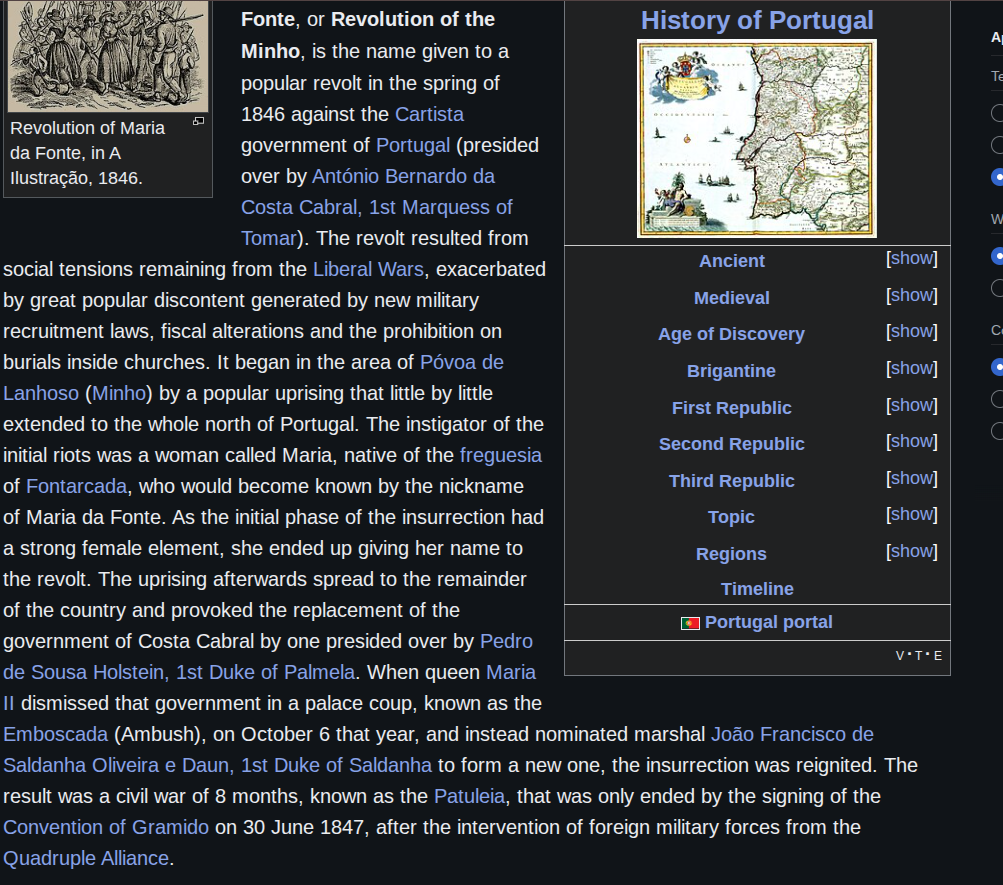This screenshot has height=885, width=1003.
Task: Click the old map of Portugal image
Action: coord(757,139)
